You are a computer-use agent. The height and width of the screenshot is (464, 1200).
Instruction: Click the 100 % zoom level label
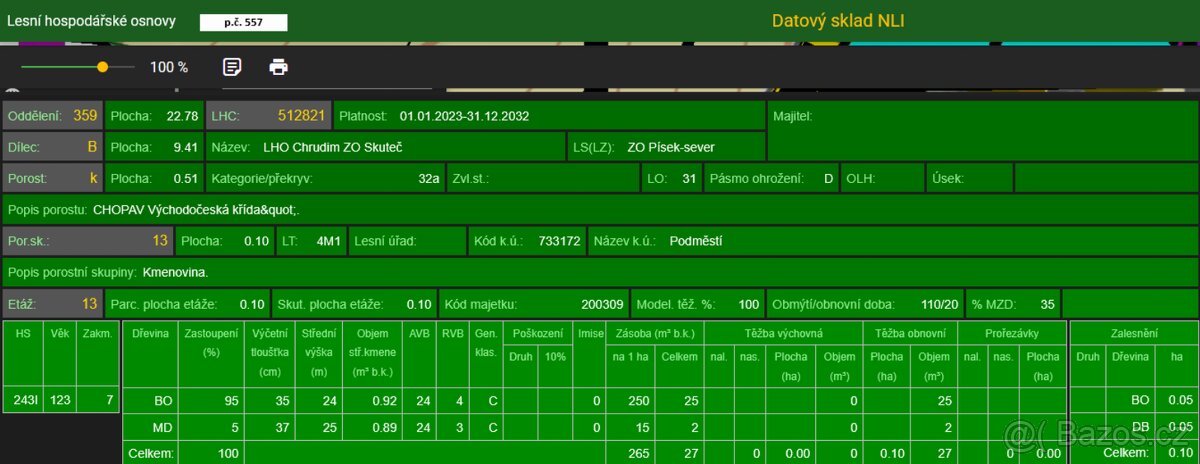point(169,67)
